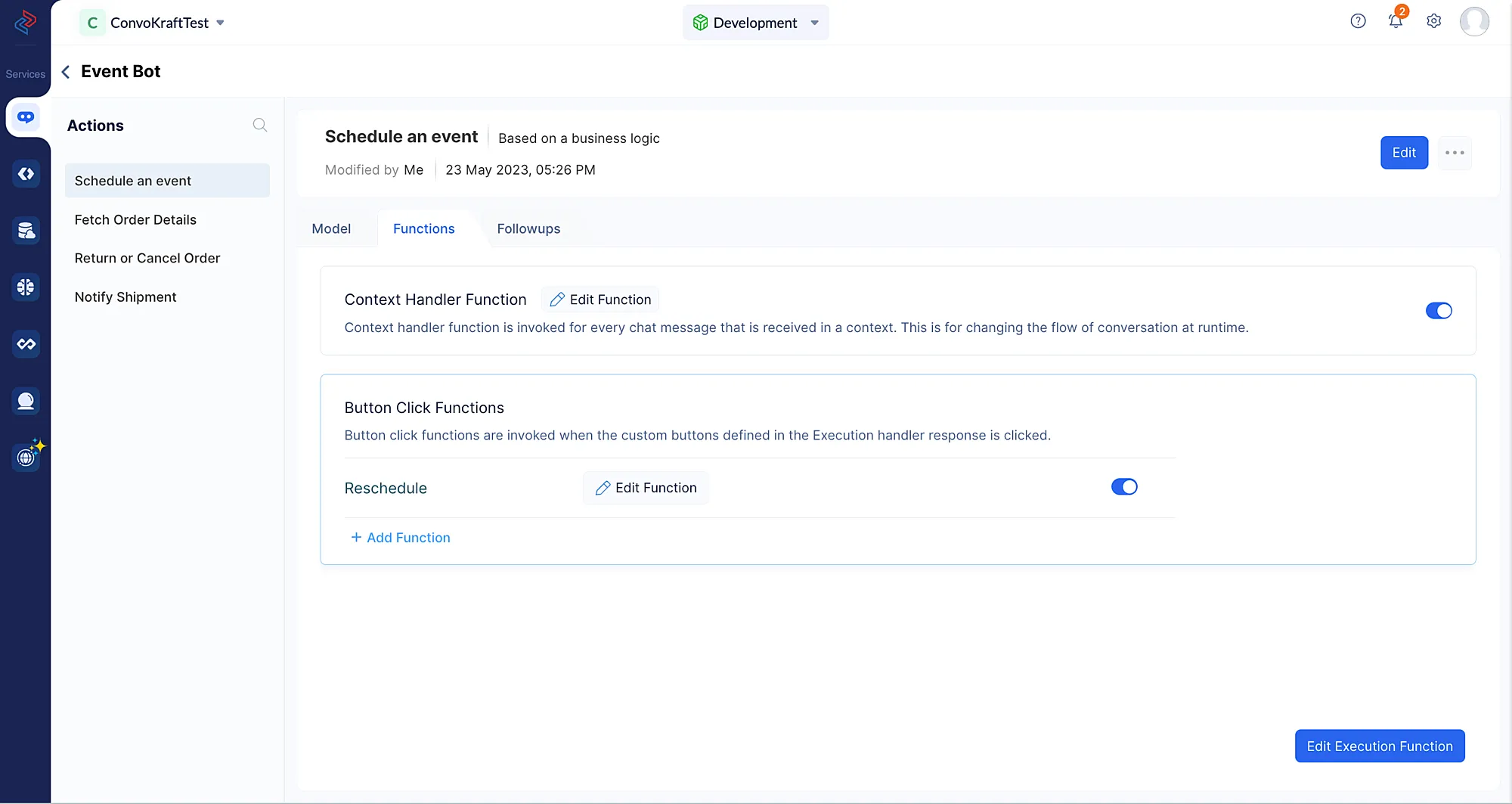Open the help question mark icon
Screen dimensions: 1512x804
pos(1358,21)
